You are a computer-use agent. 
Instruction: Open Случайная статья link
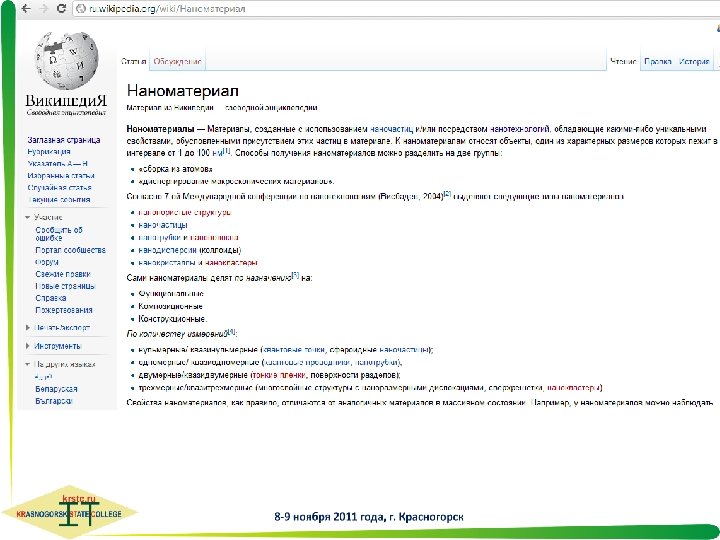pyautogui.click(x=59, y=187)
